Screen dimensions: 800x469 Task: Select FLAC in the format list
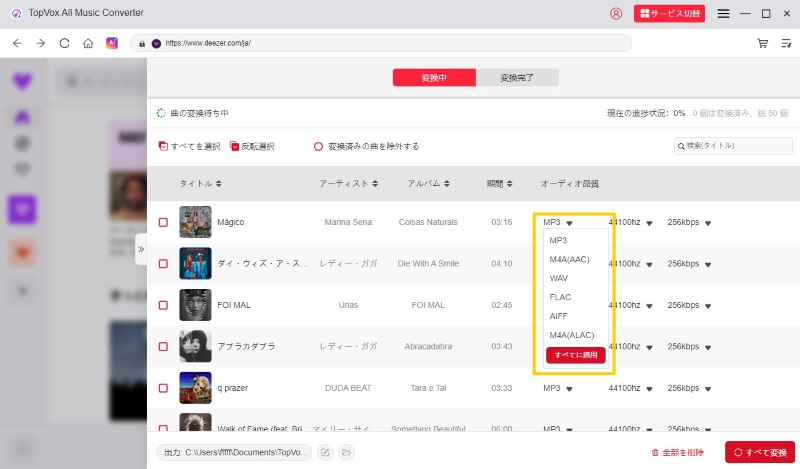point(560,297)
